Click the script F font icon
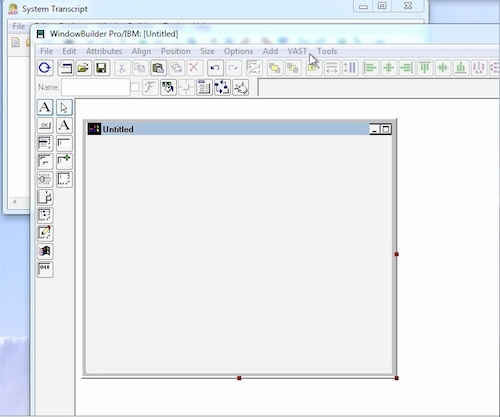The image size is (500, 417). [150, 88]
